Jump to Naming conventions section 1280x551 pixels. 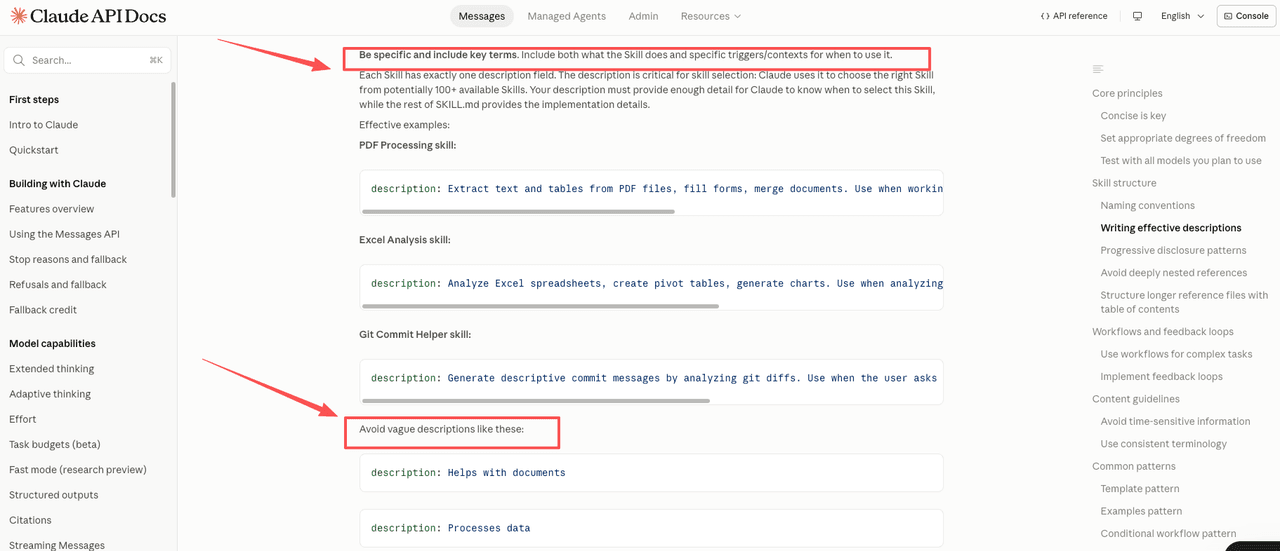pos(1147,205)
